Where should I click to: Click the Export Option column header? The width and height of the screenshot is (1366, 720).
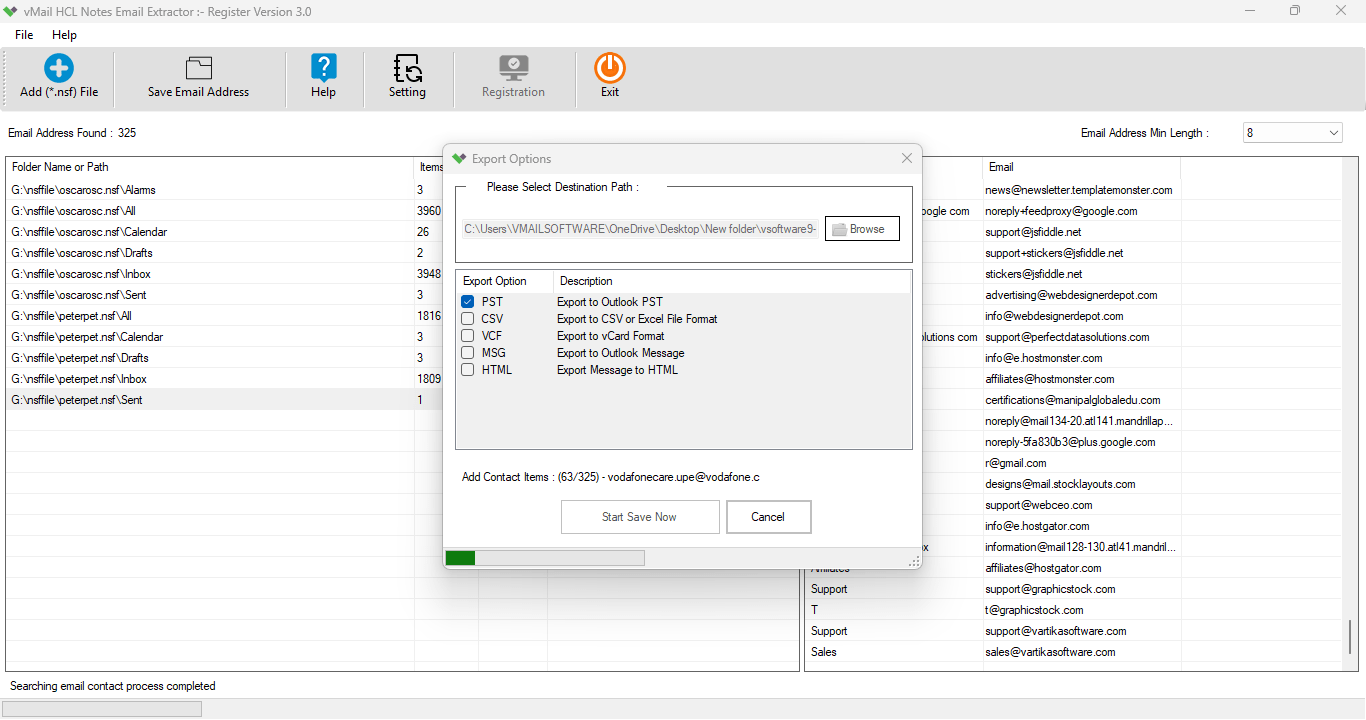495,281
